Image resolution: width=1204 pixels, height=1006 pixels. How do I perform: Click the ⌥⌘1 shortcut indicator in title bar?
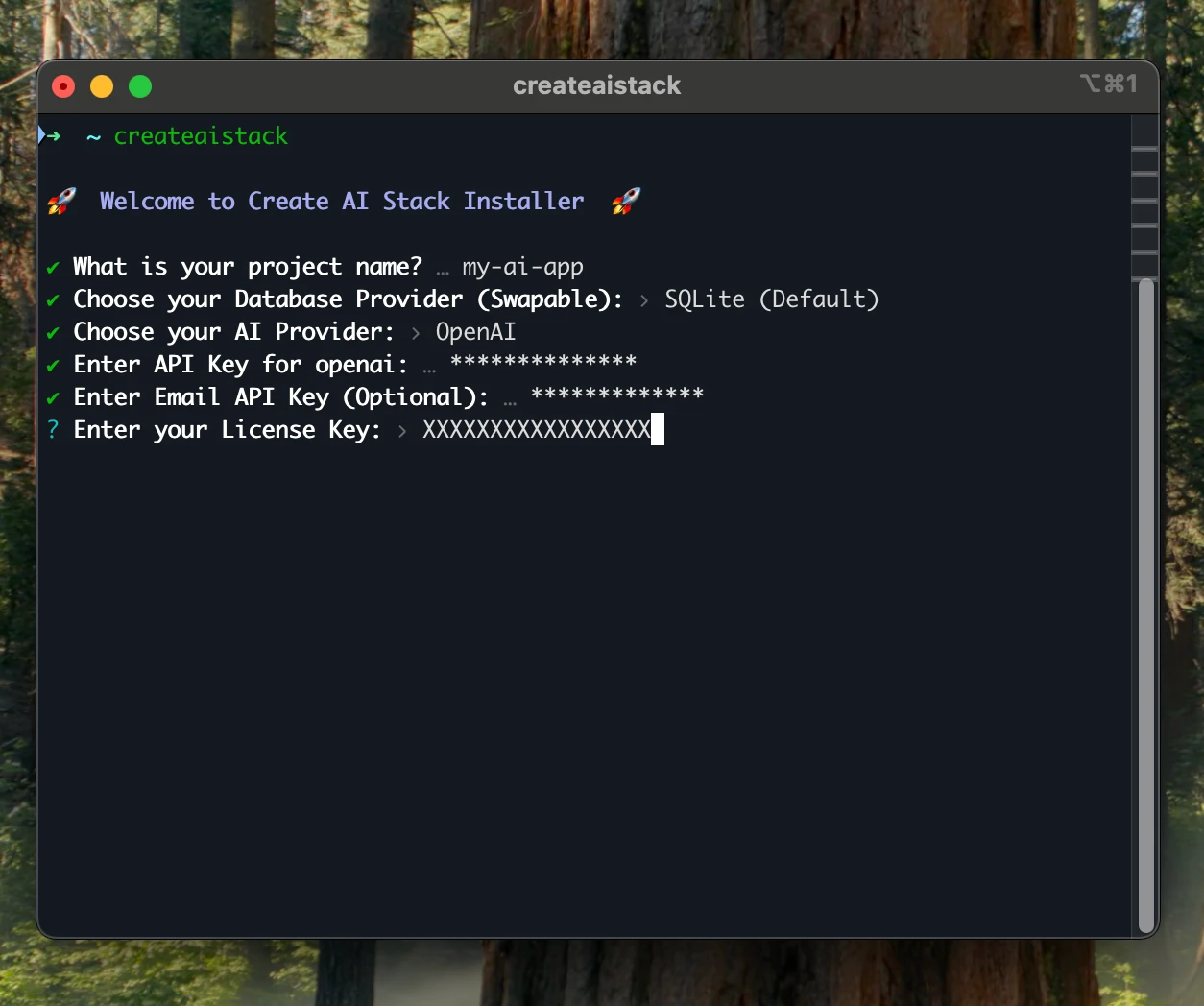tap(1108, 84)
